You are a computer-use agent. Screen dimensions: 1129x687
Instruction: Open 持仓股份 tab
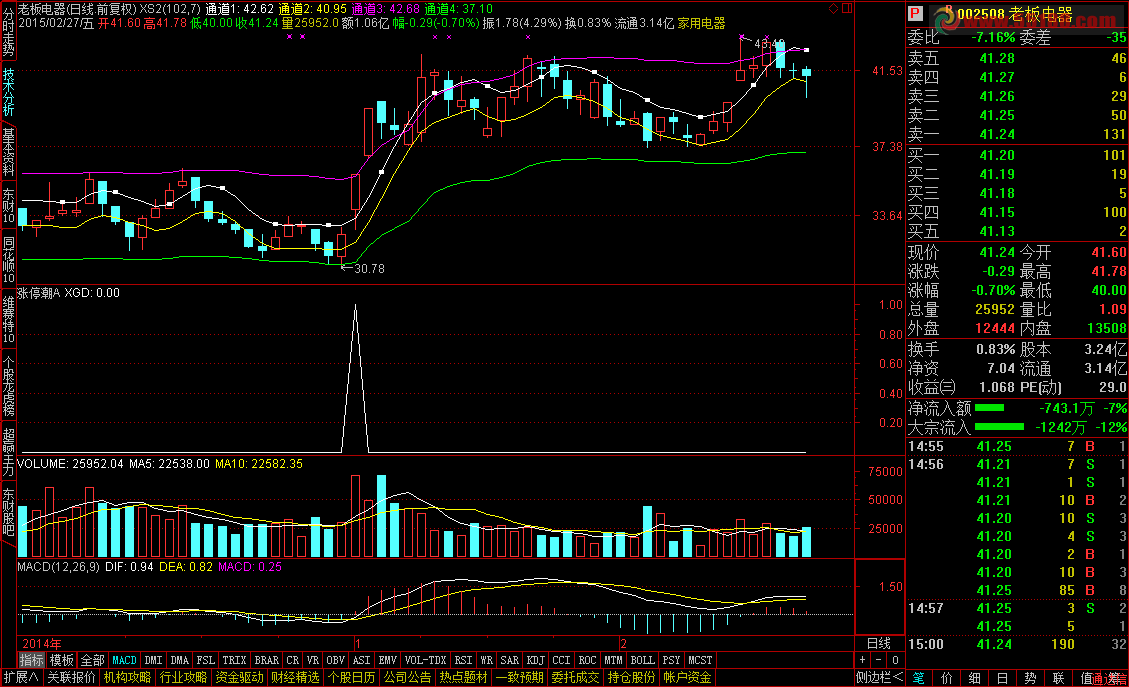(x=631, y=678)
